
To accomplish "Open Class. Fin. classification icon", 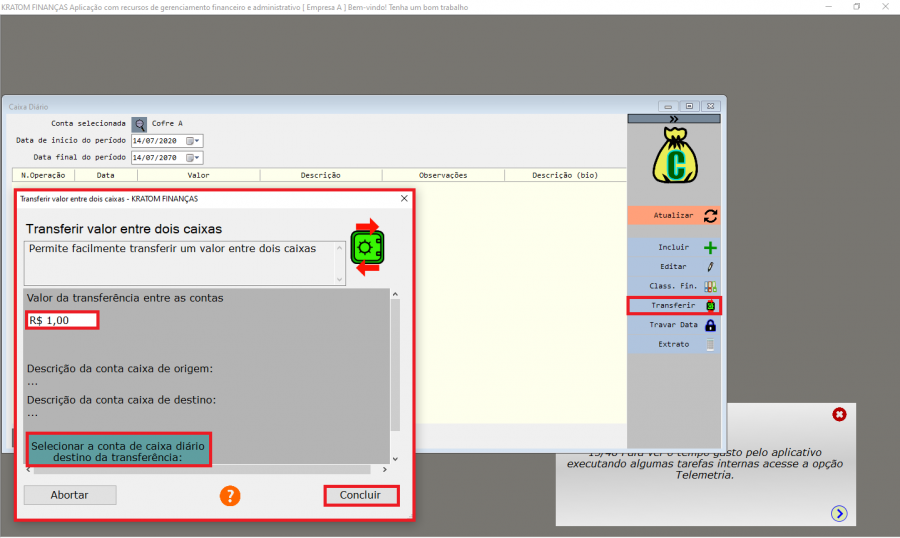I will [x=711, y=286].
